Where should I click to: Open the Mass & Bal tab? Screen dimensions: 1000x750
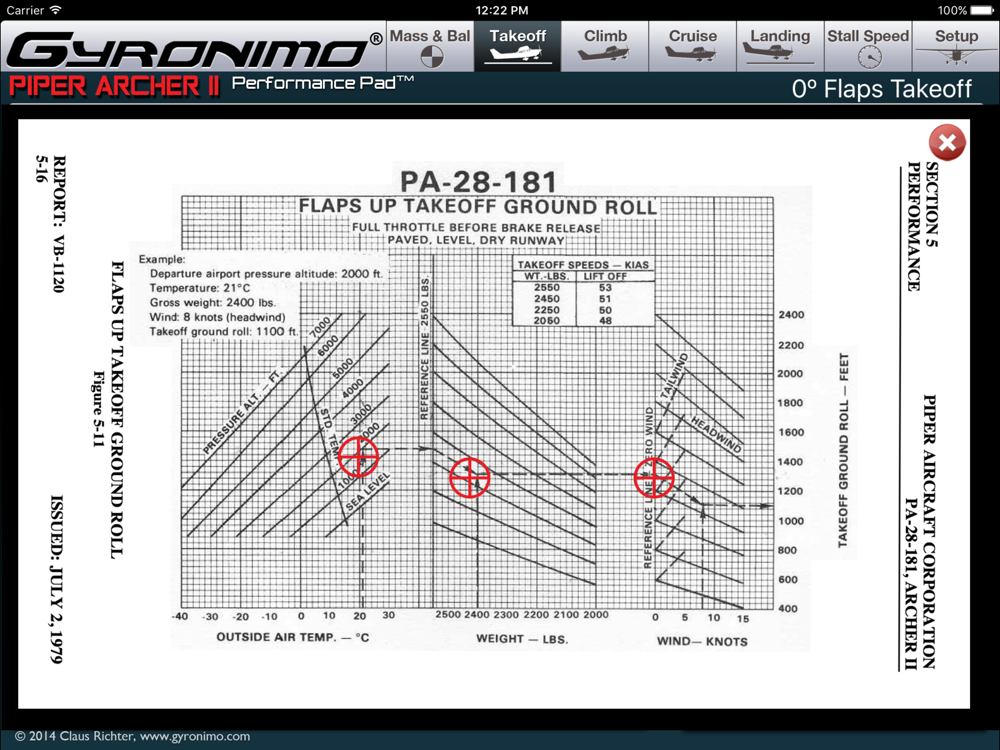pos(430,47)
